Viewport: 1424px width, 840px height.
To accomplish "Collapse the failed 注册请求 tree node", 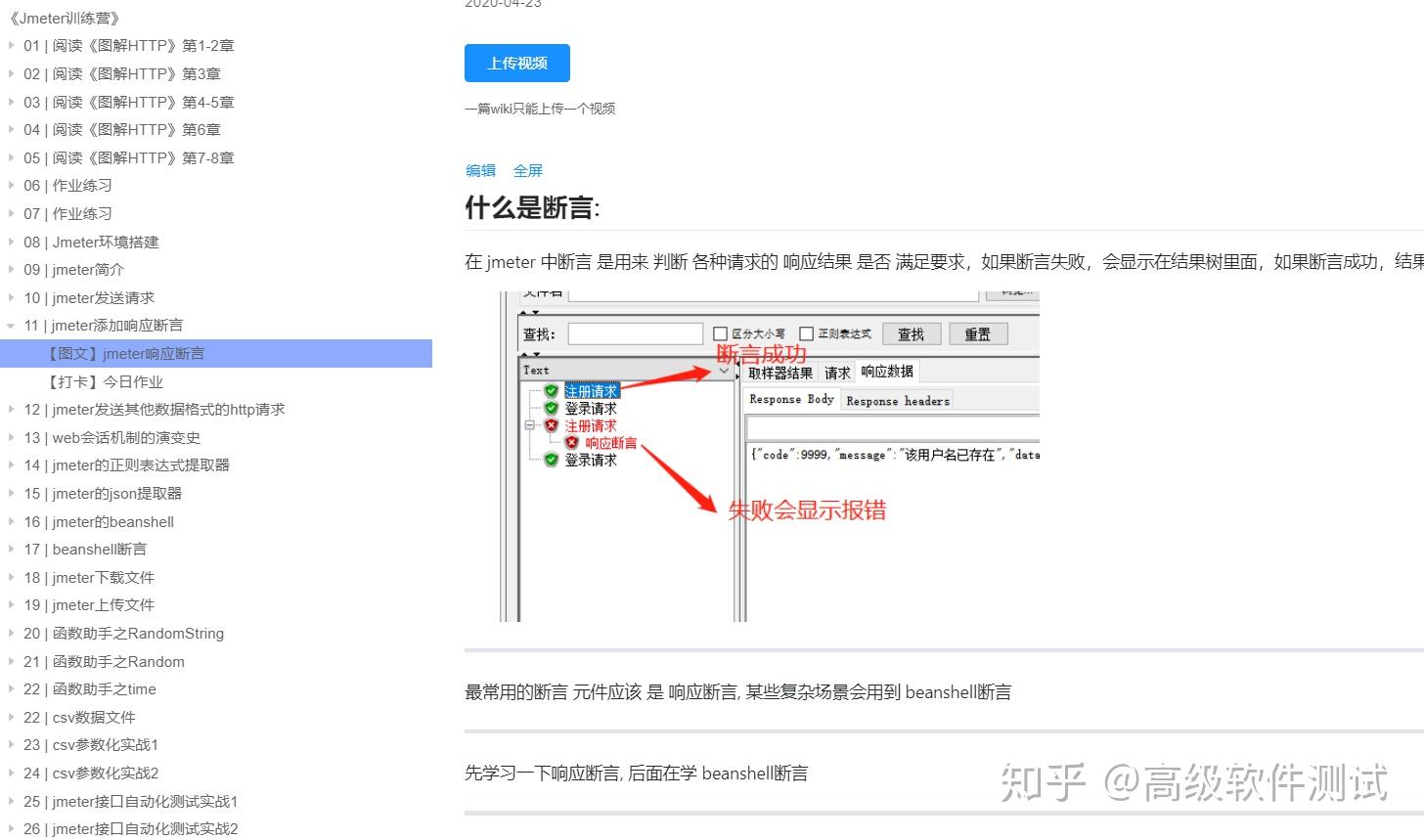I will [529, 424].
